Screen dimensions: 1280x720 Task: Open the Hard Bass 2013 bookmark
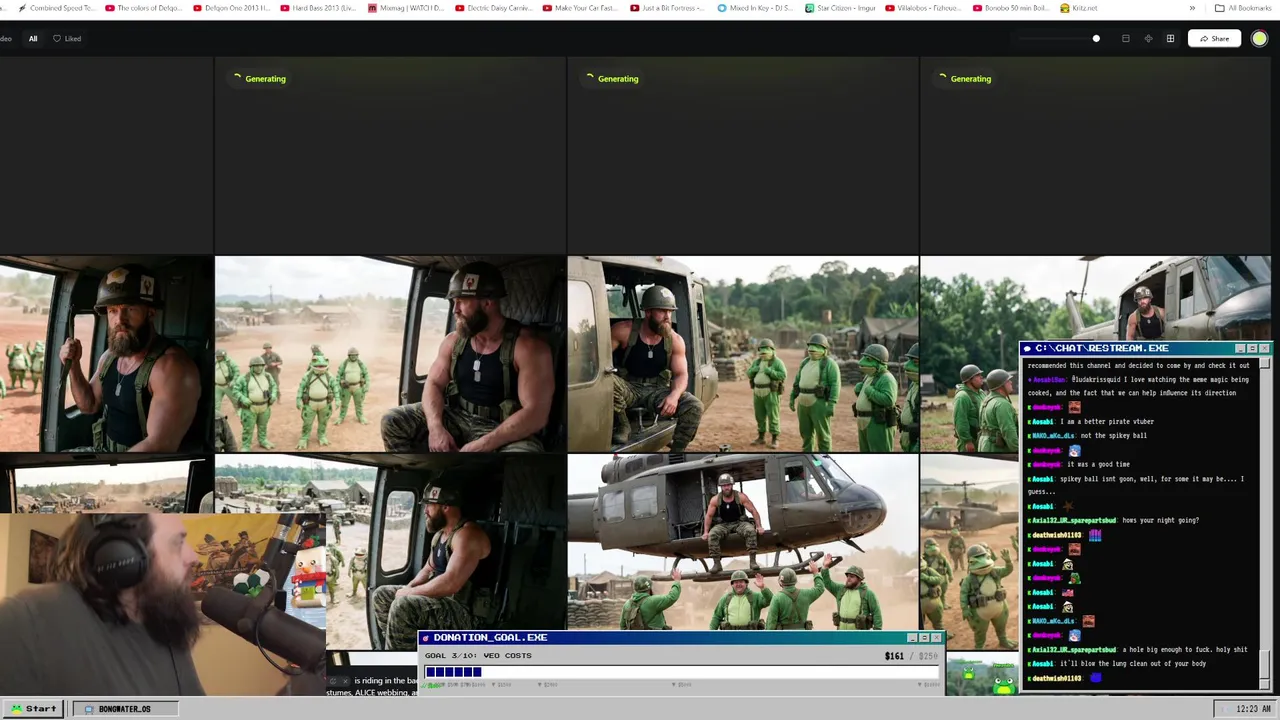click(x=318, y=8)
